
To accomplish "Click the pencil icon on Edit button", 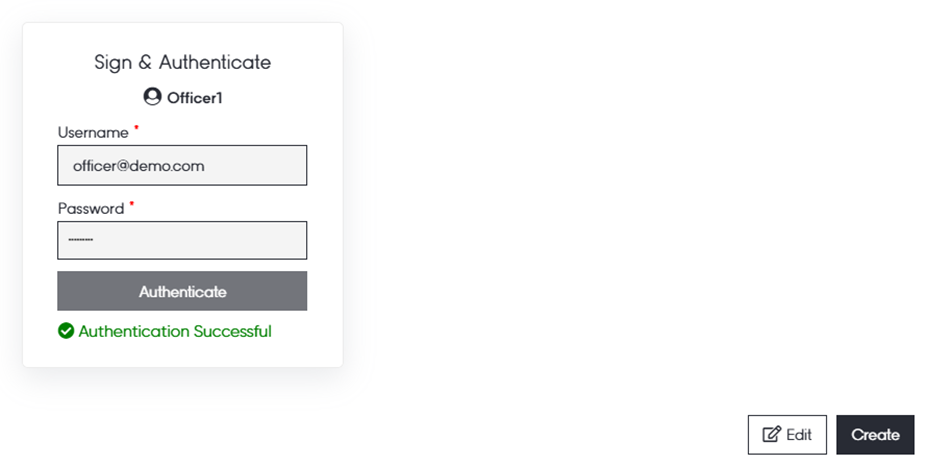I will [771, 435].
